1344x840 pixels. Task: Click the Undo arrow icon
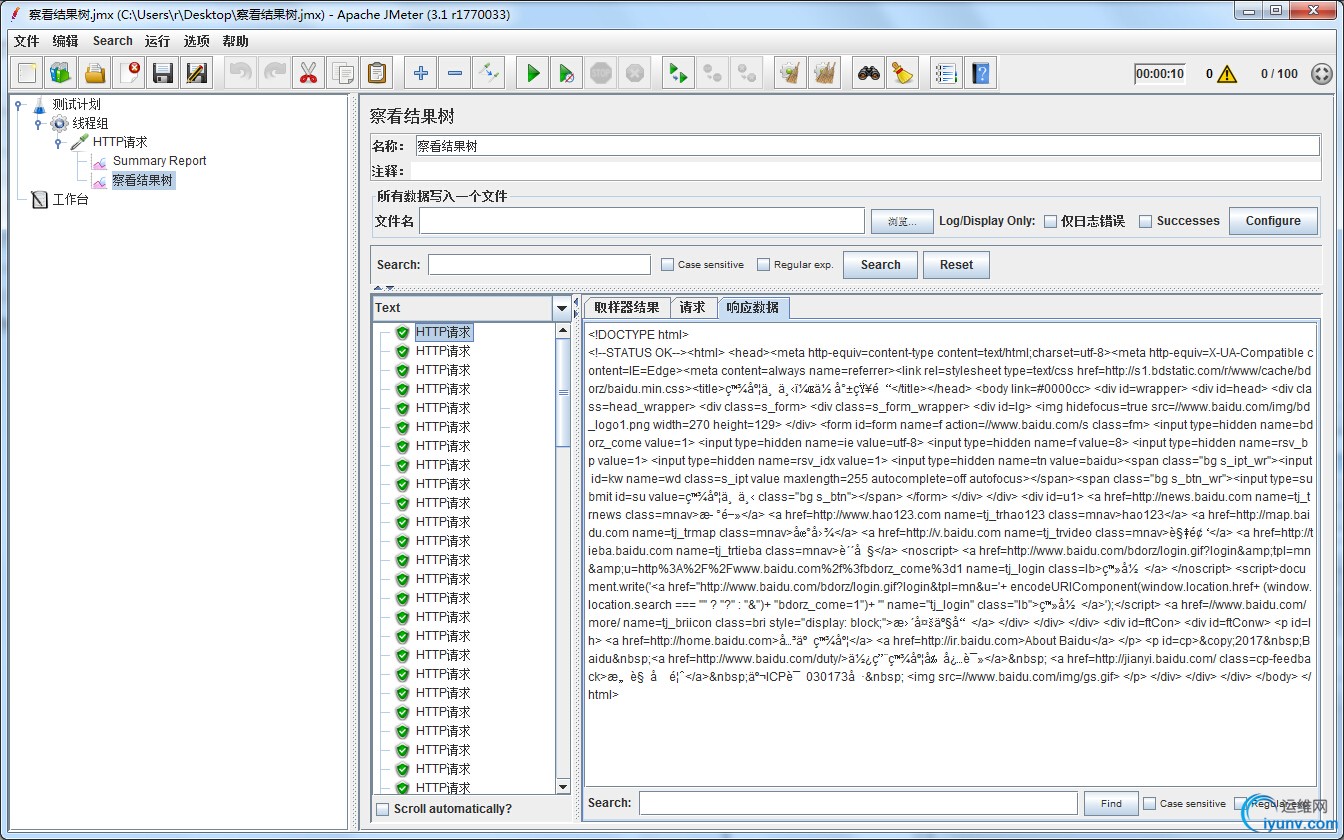pyautogui.click(x=240, y=73)
